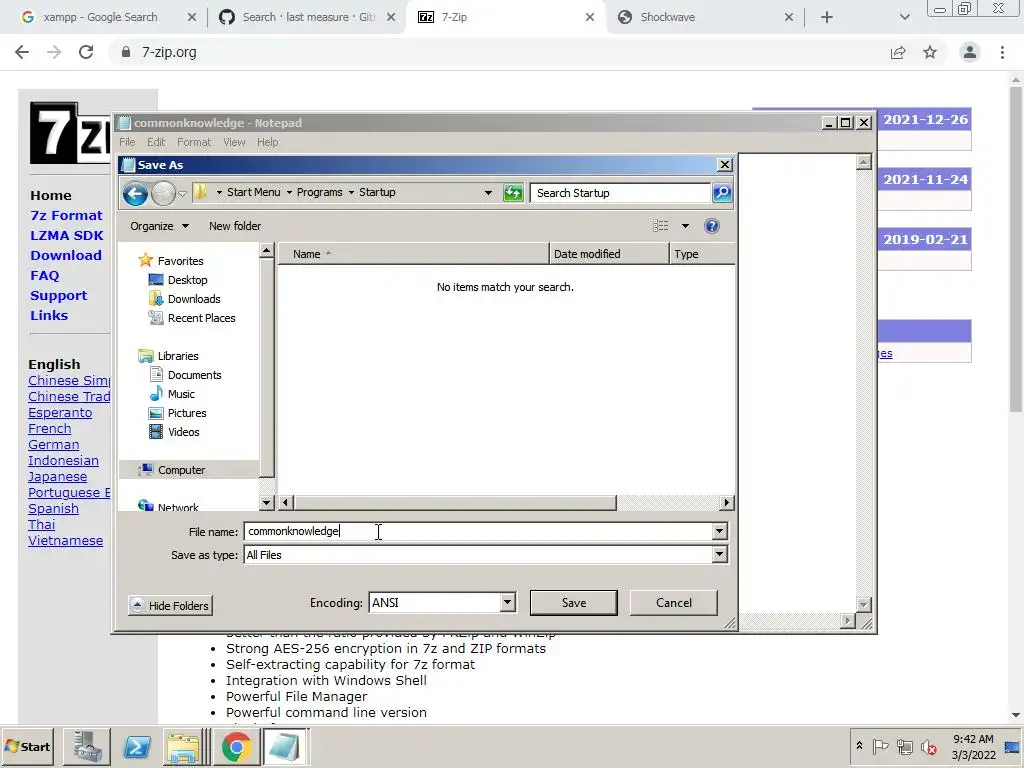Open the Help question mark icon
Screen dimensions: 1024x768
[712, 226]
